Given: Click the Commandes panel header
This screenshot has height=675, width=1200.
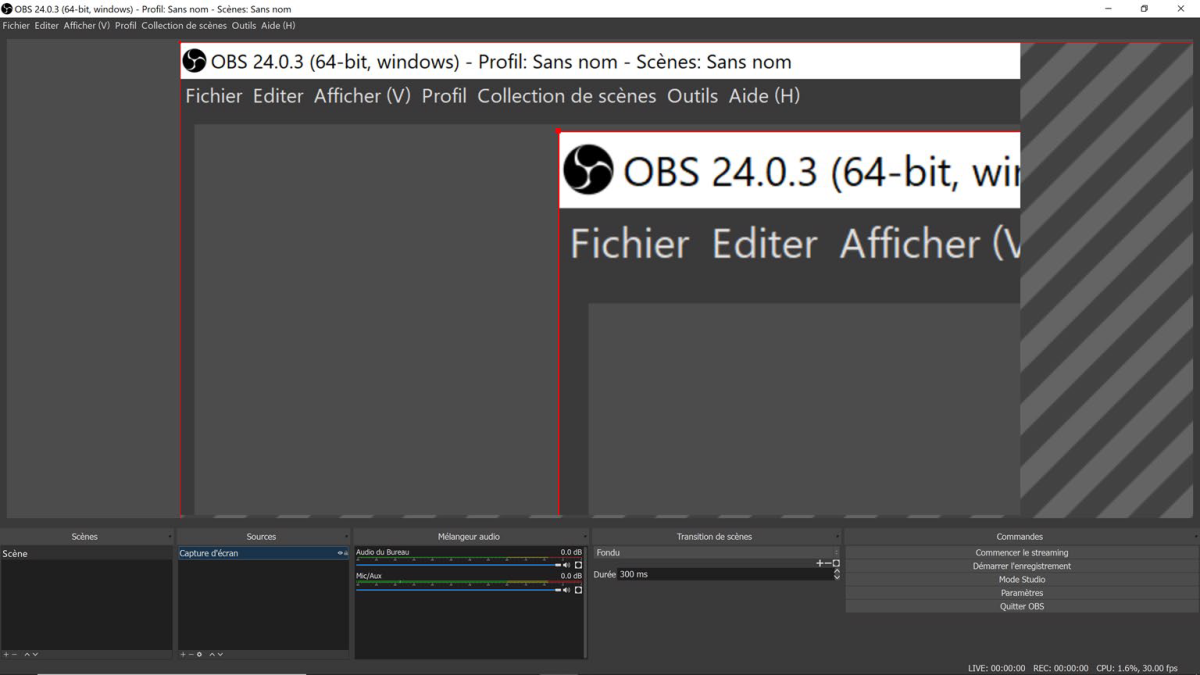Looking at the screenshot, I should pos(1020,537).
